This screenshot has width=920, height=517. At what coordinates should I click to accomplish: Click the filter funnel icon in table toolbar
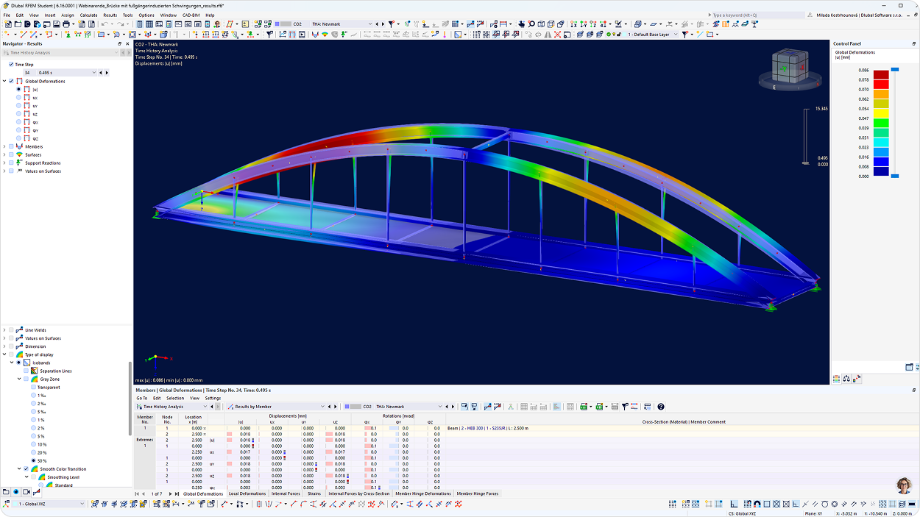point(625,406)
